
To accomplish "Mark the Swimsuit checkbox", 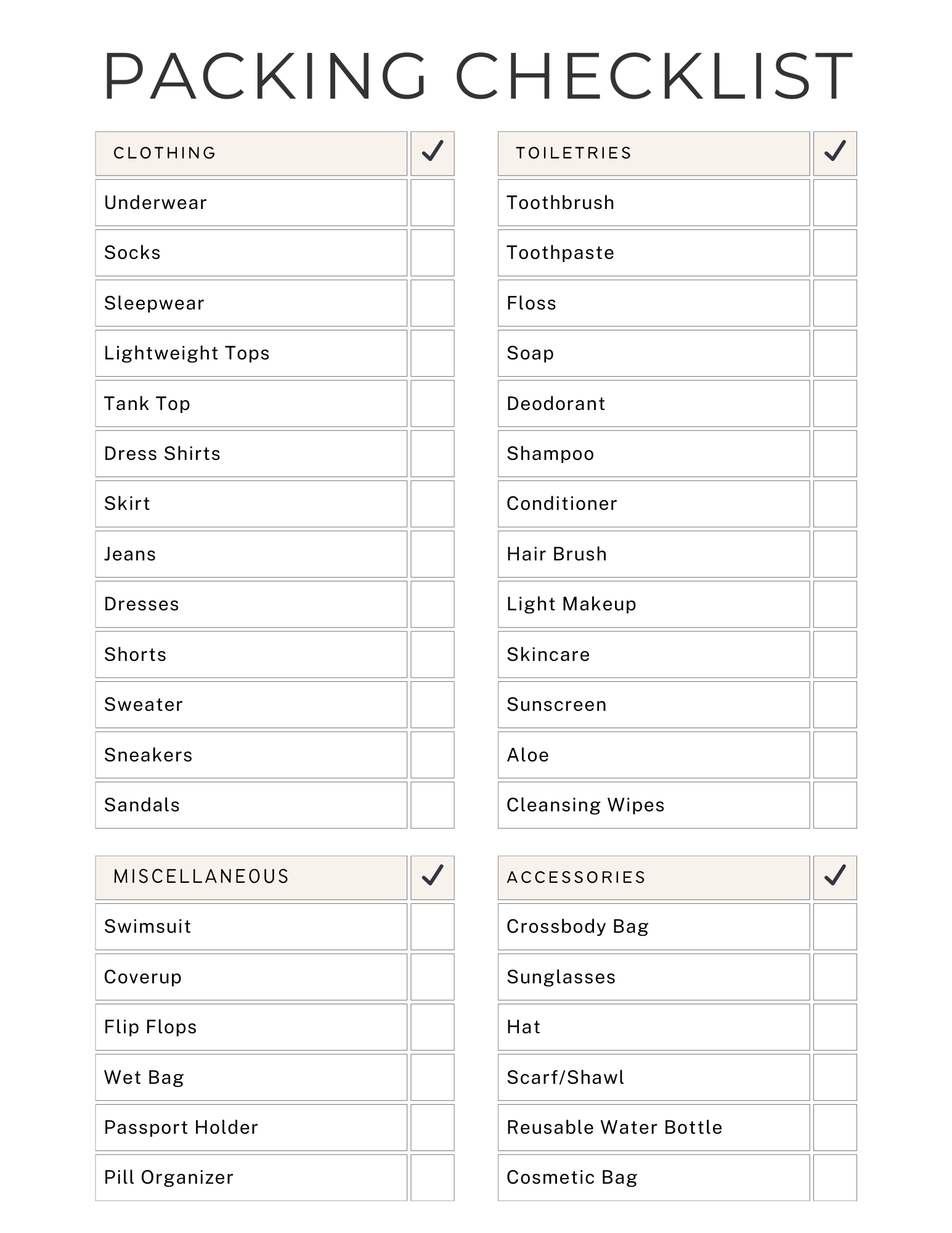I will [433, 927].
